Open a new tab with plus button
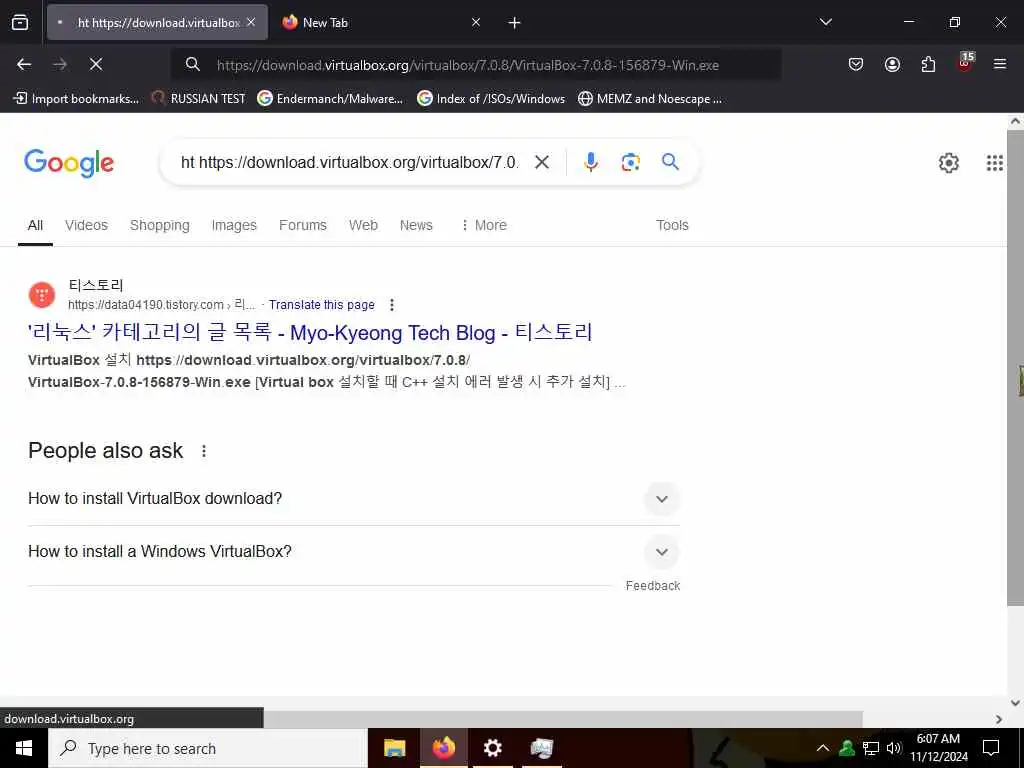This screenshot has width=1024, height=768. coord(515,23)
